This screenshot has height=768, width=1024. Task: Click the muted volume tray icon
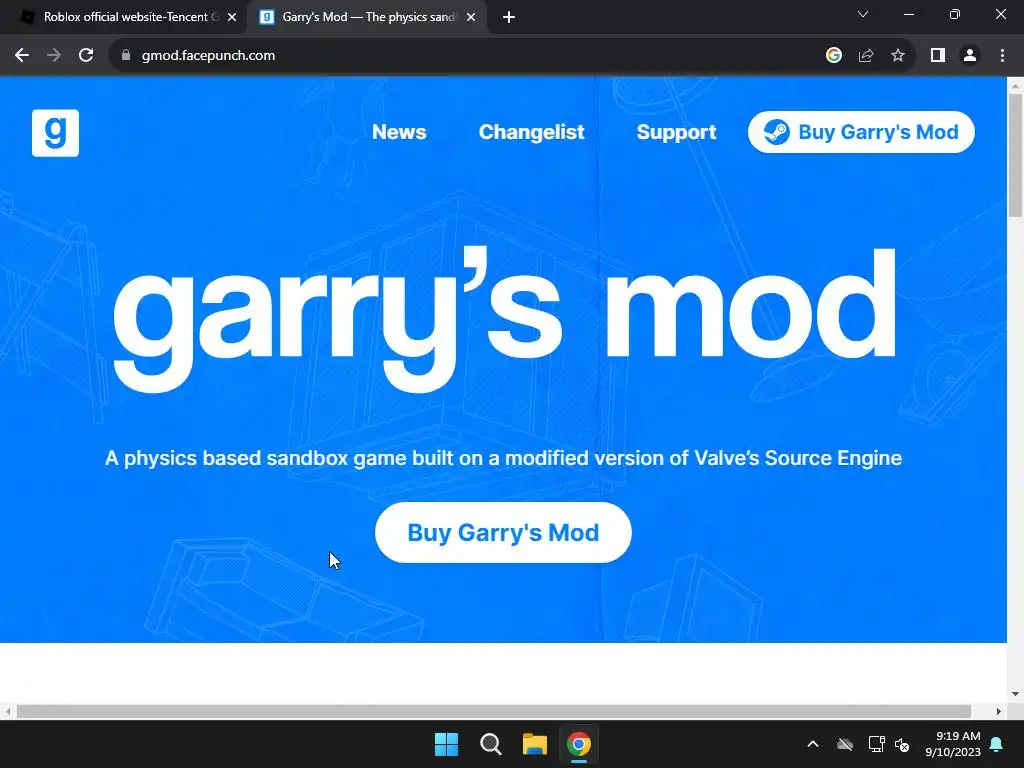point(902,744)
